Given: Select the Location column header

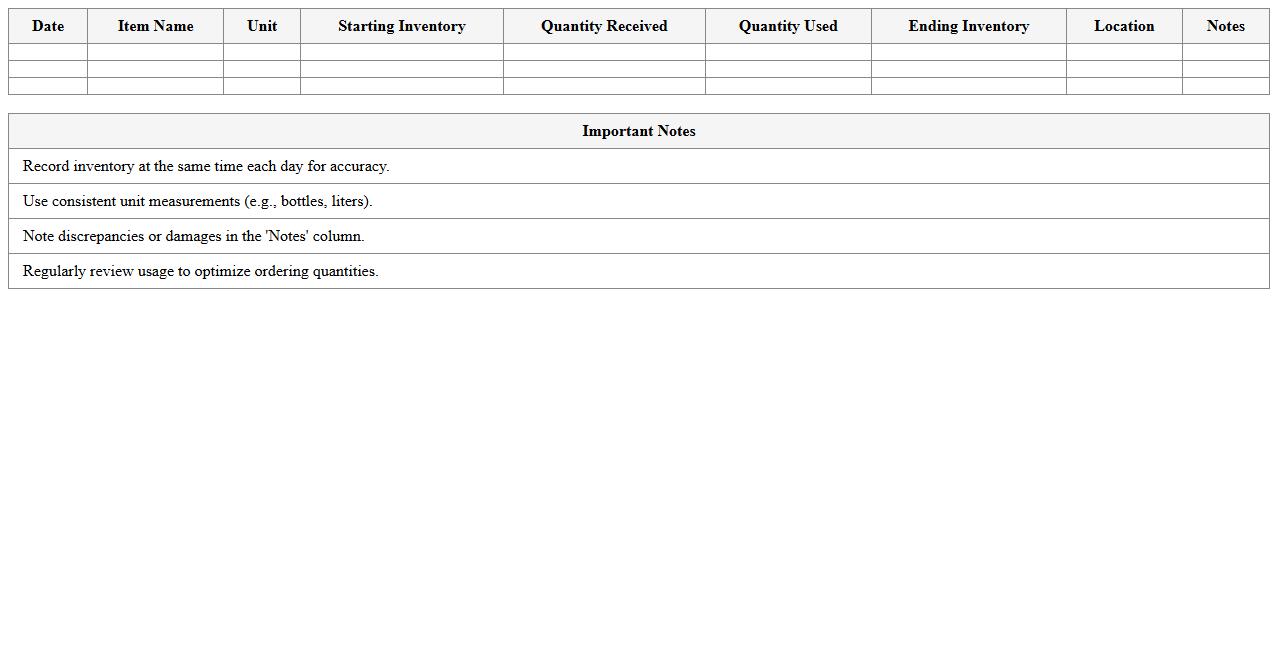Looking at the screenshot, I should click(1124, 26).
